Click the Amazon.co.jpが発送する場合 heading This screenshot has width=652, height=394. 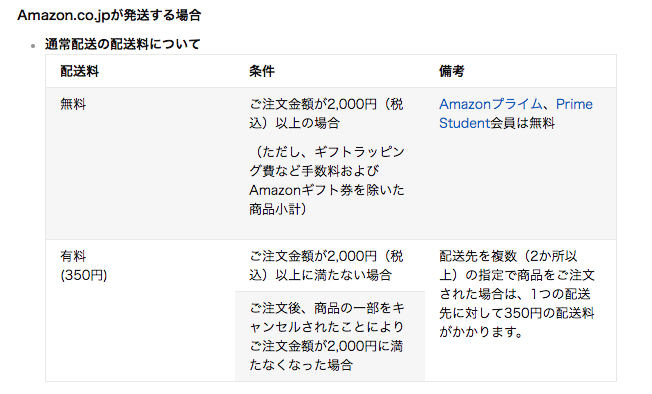[109, 15]
